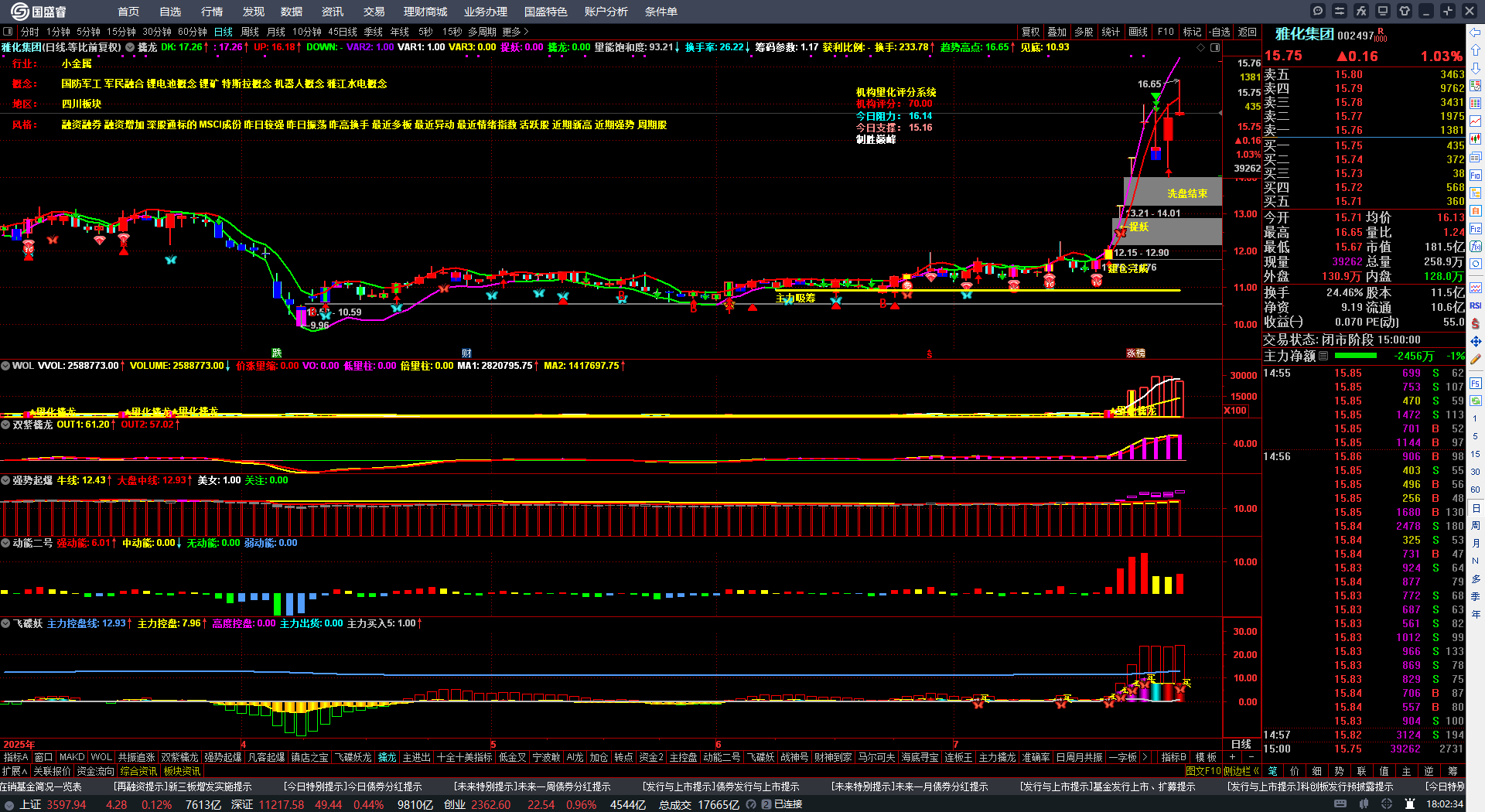Click the -自选 remove favorite button
Image resolution: width=1485 pixels, height=812 pixels.
[x=1220, y=32]
